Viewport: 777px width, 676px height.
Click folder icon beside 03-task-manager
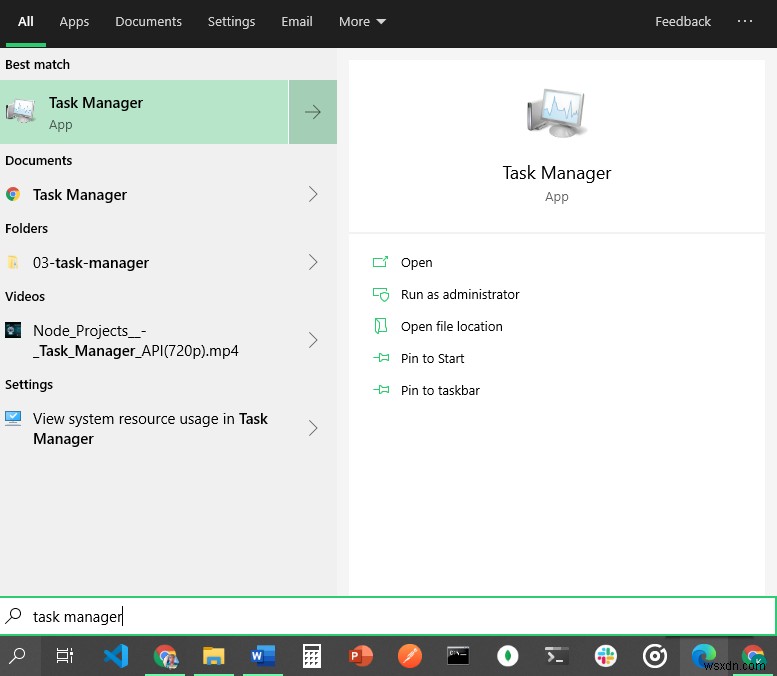click(x=13, y=262)
